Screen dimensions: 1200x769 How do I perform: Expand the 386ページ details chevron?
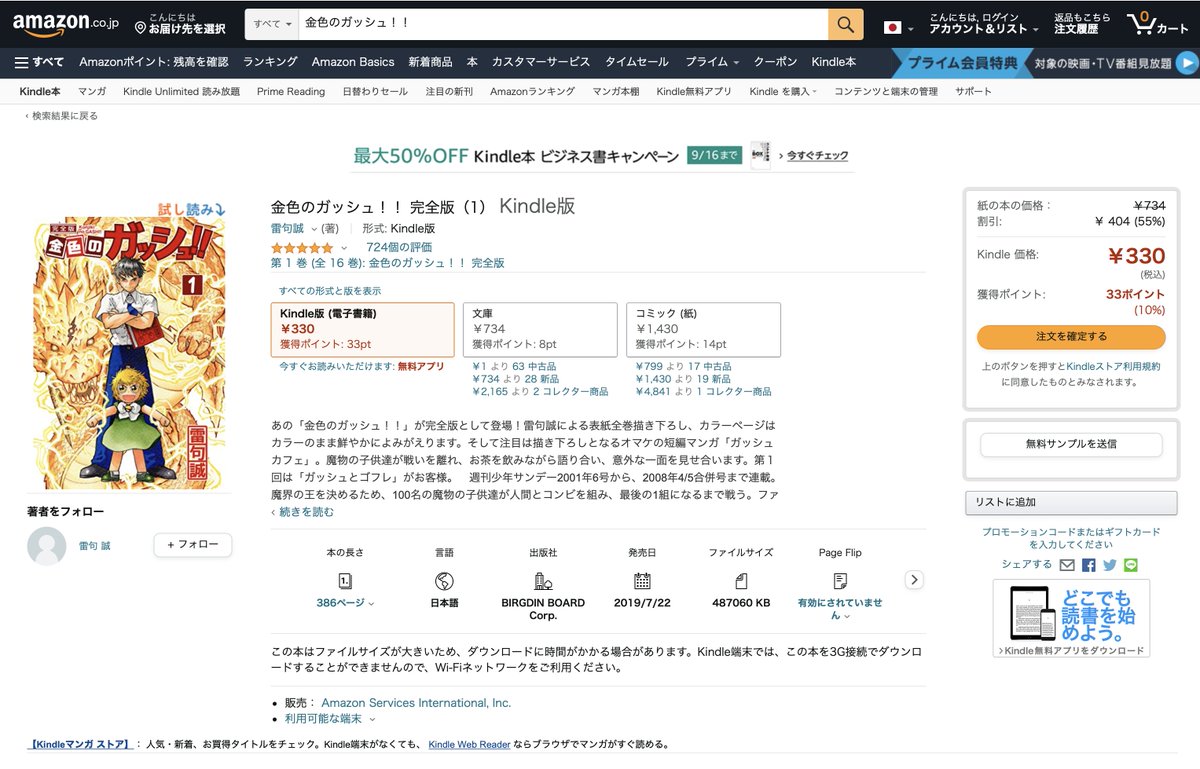pyautogui.click(x=371, y=603)
